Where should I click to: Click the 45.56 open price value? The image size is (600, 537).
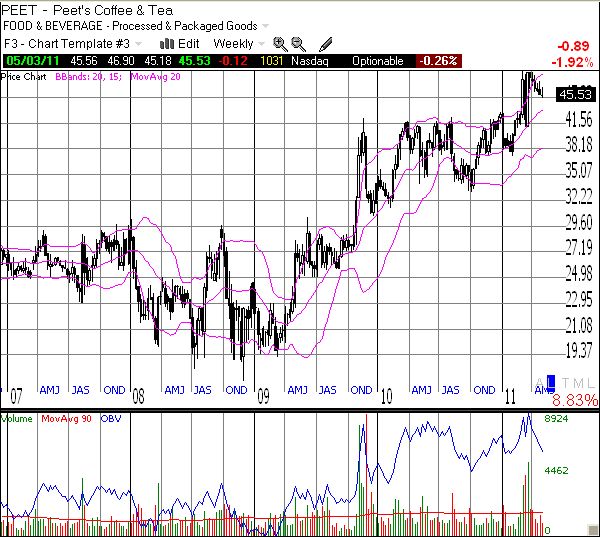coord(84,61)
